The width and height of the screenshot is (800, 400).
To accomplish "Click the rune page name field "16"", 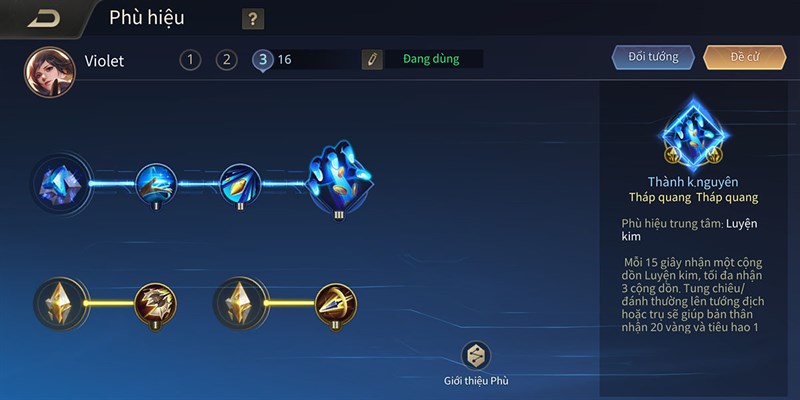I will tap(314, 60).
